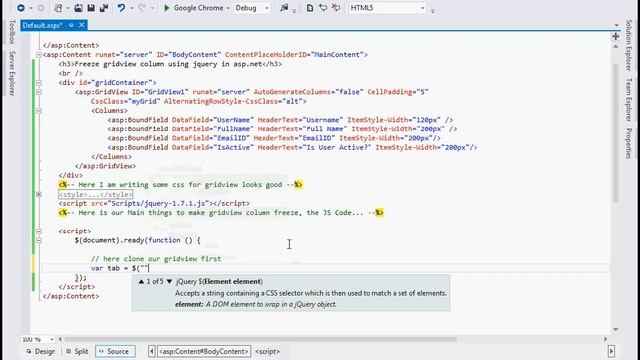Click the Navigate Backward arrow icon

pyautogui.click(x=21, y=8)
